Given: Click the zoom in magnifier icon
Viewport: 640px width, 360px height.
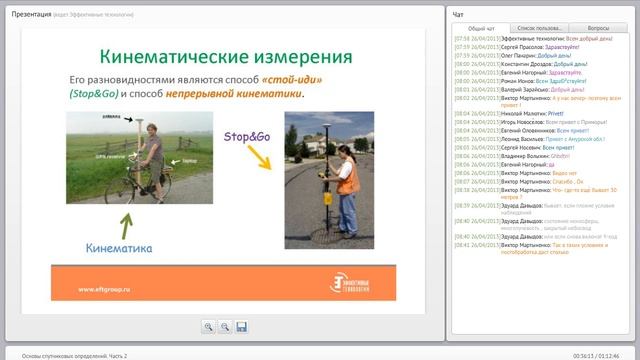Looking at the screenshot, I should click(208, 327).
